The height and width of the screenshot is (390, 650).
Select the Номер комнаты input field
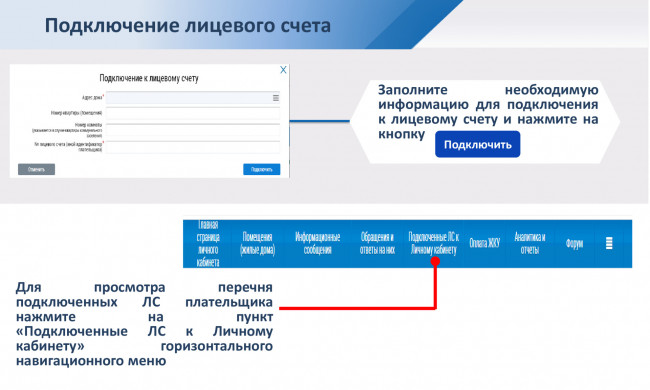(193, 130)
